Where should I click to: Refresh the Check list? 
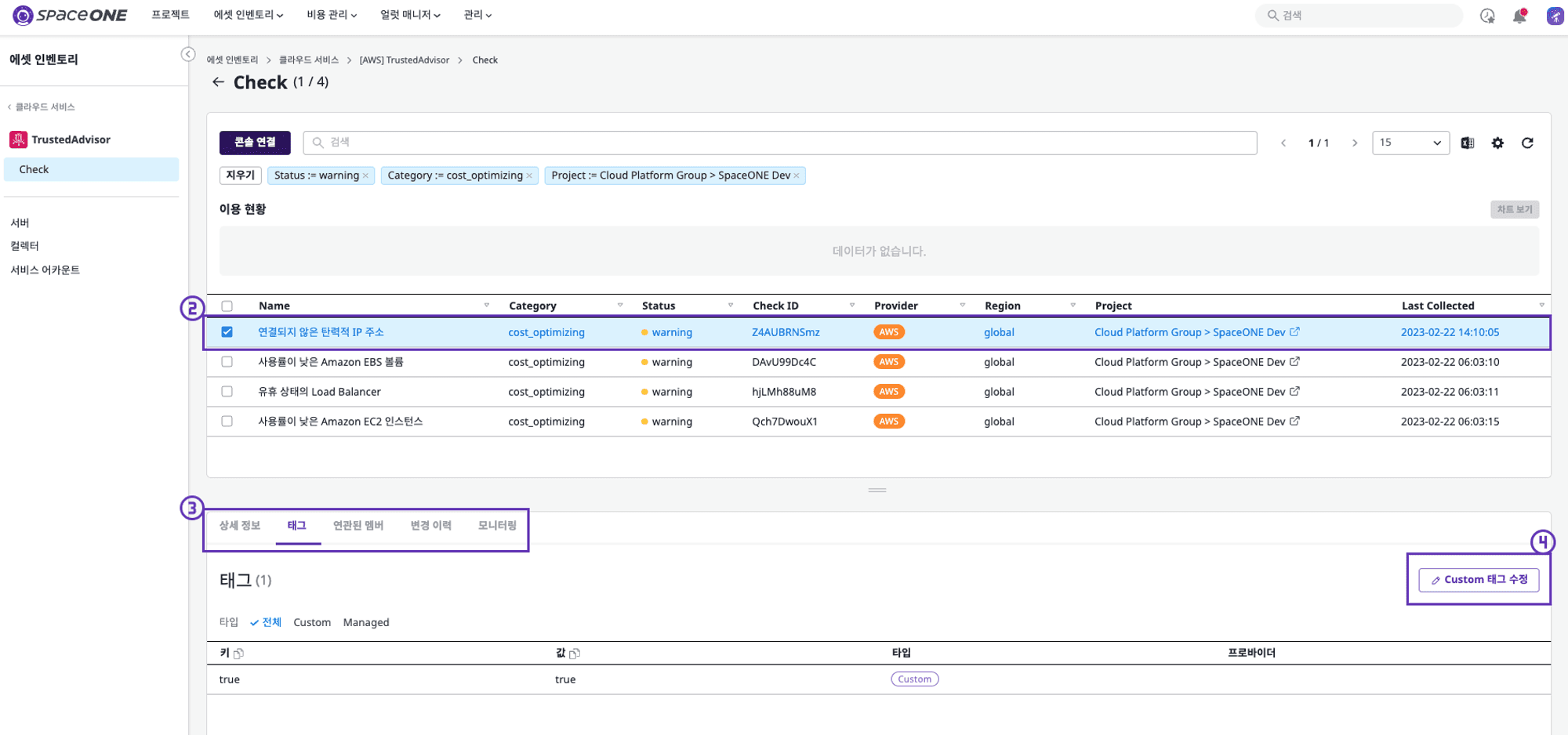click(x=1527, y=143)
